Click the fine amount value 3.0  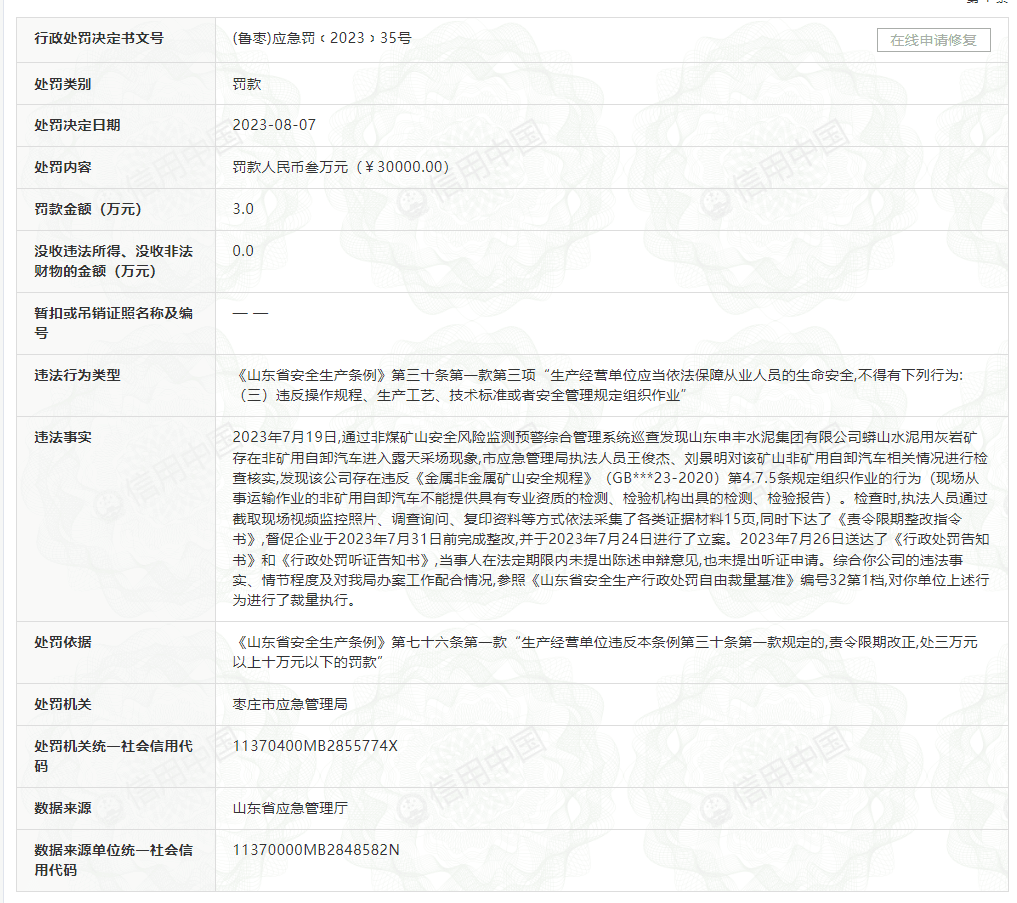tap(243, 209)
